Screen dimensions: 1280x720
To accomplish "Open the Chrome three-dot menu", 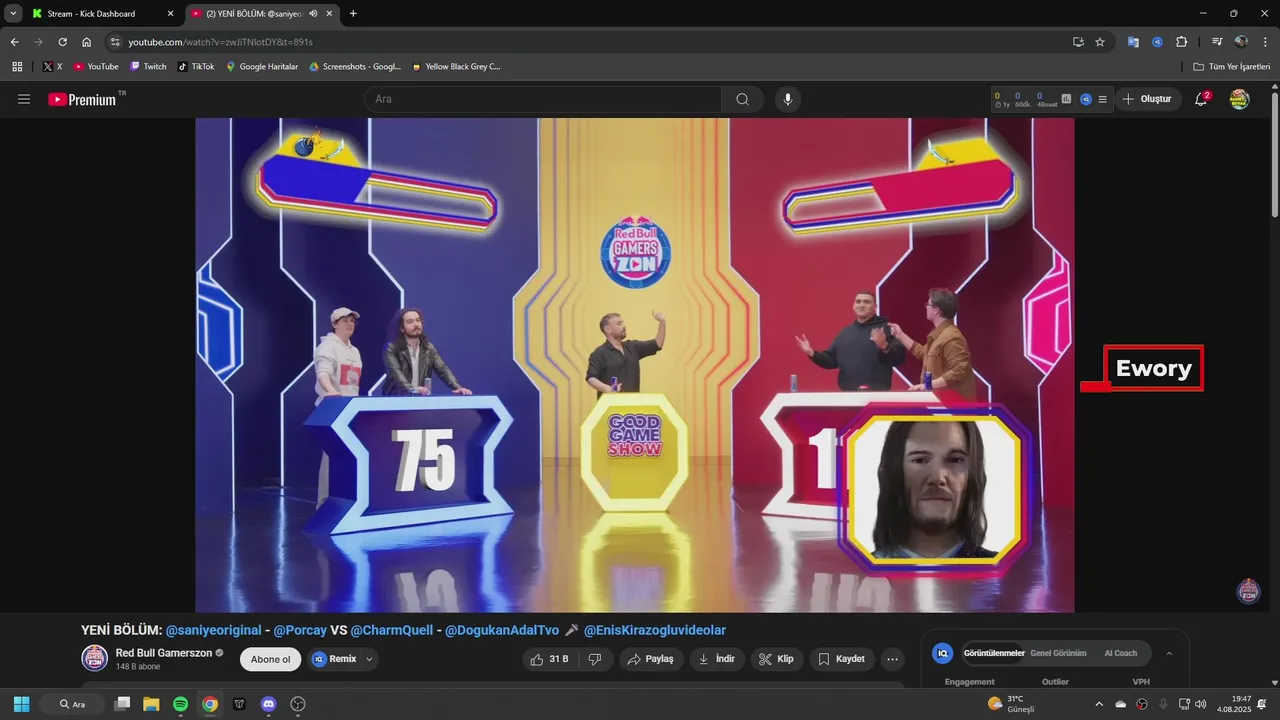I will [1264, 42].
